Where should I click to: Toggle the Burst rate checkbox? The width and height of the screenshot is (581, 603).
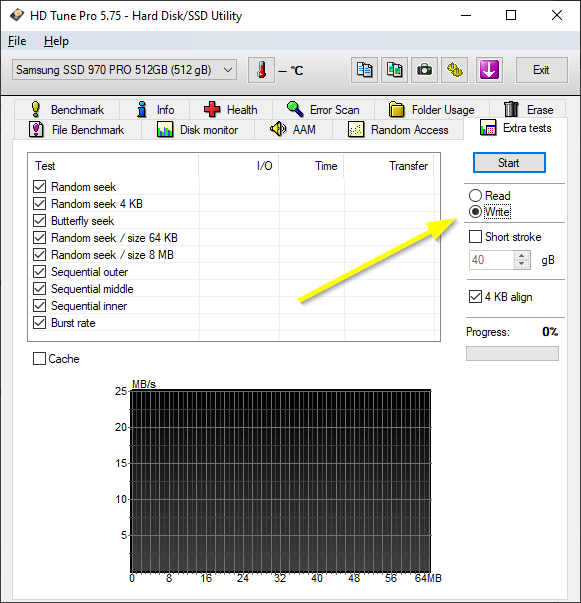tap(39, 323)
